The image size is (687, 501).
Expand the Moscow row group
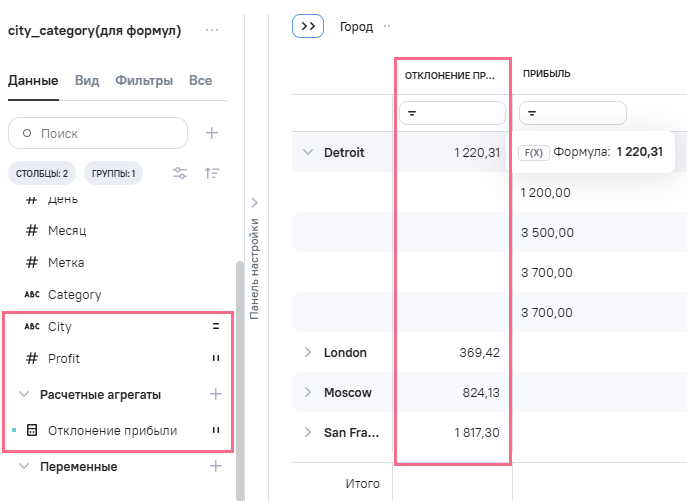click(x=308, y=392)
